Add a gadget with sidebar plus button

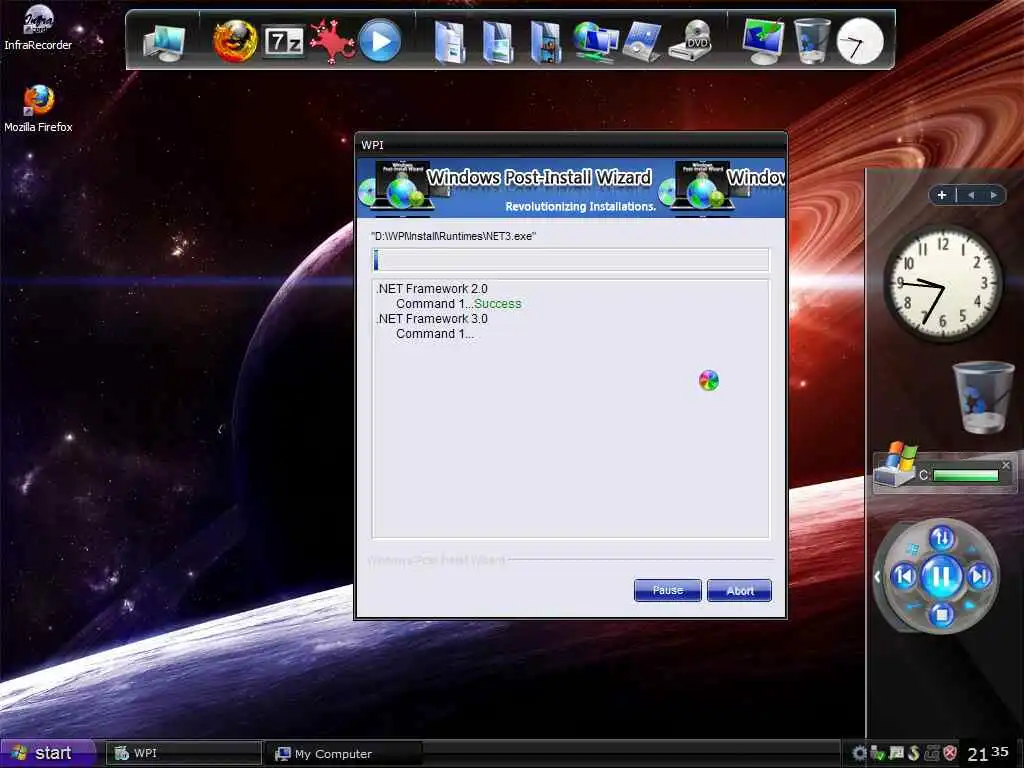pyautogui.click(x=942, y=195)
